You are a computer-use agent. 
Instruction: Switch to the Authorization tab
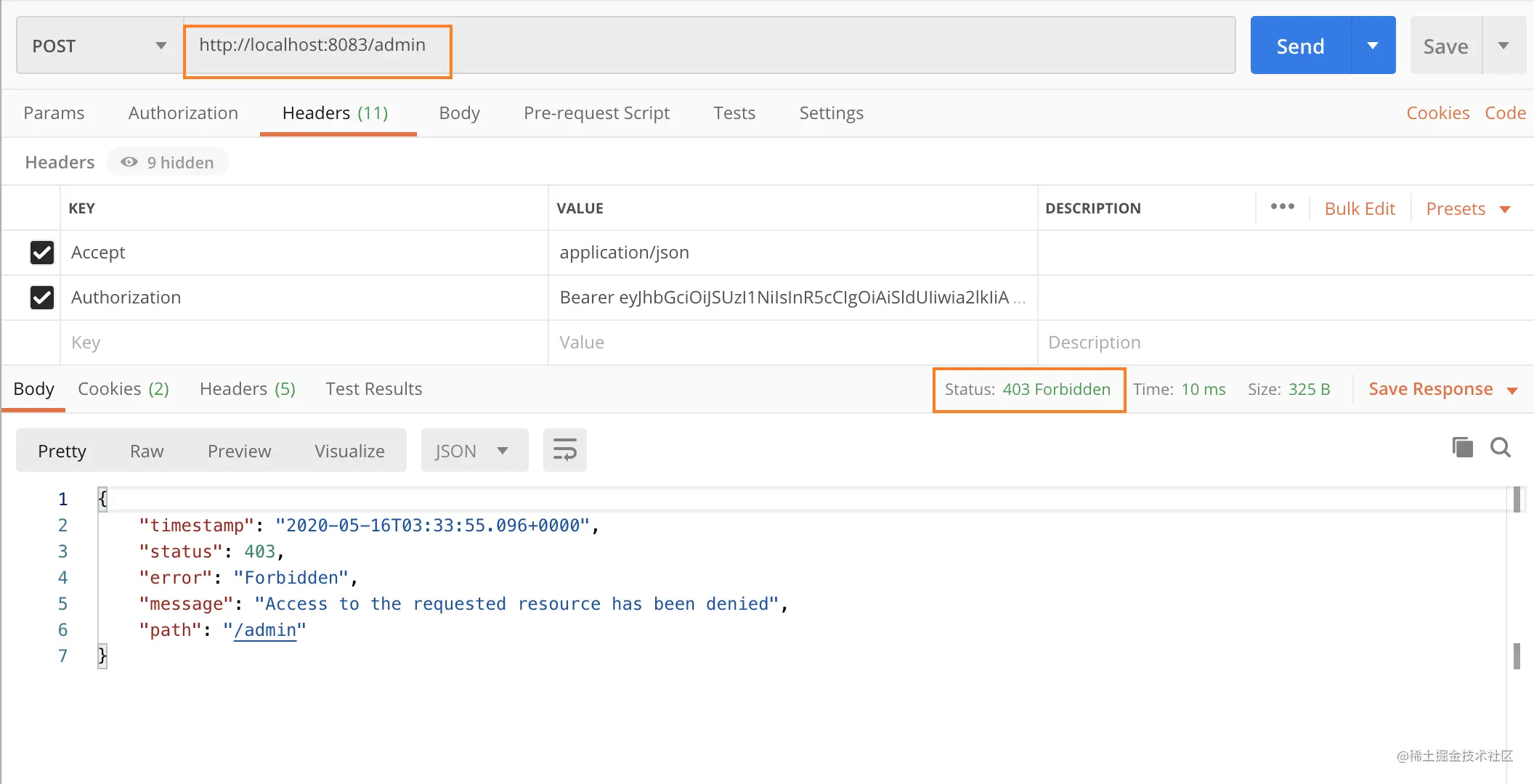click(184, 113)
